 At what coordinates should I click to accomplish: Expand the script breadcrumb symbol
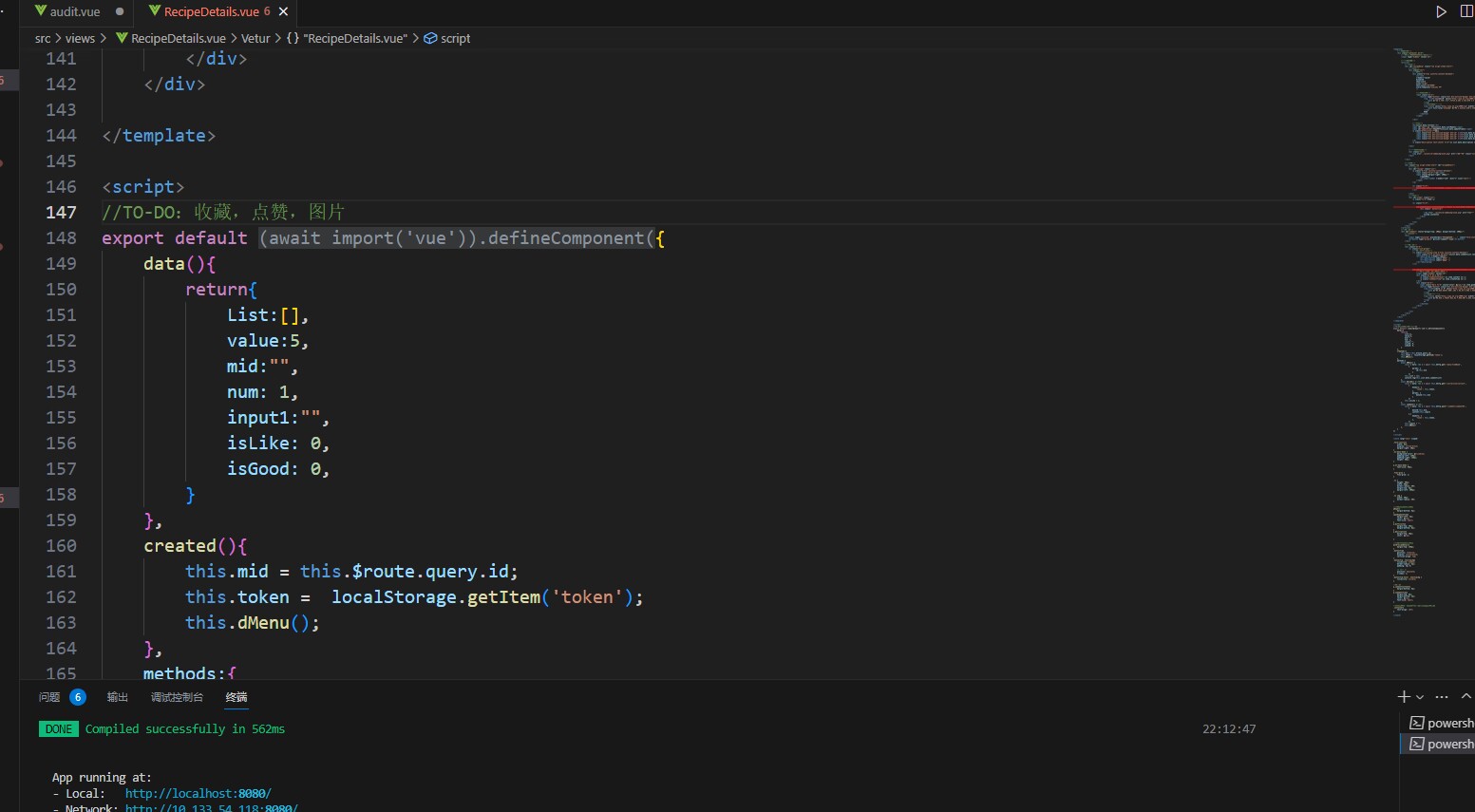[455, 38]
